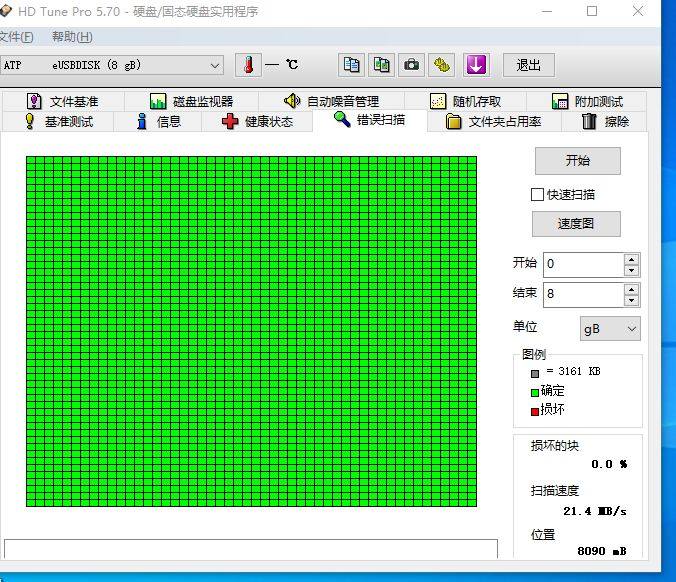This screenshot has width=676, height=582.
Task: Click the green 确定 legend swatch
Action: coord(535,392)
